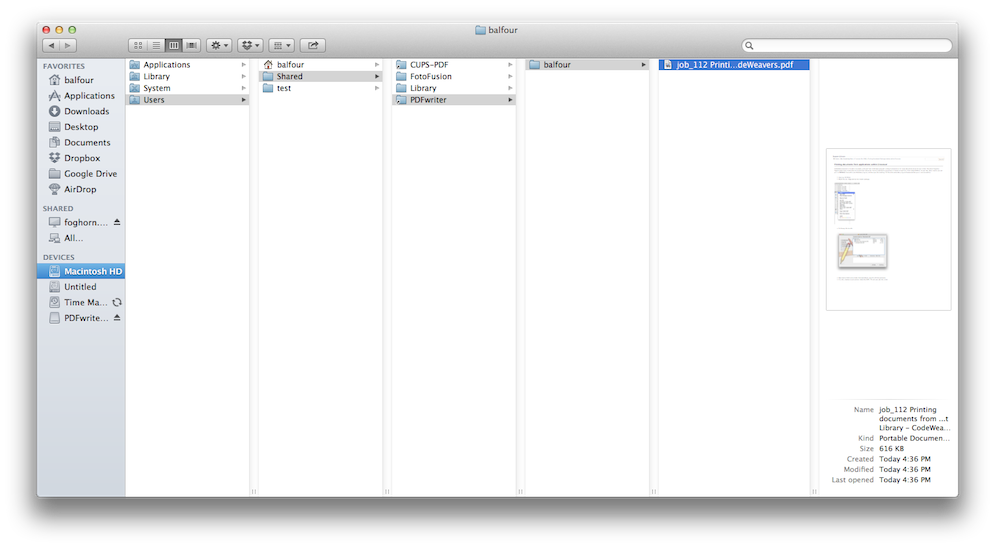
Task: Eject the PDFwriter device
Action: pyautogui.click(x=117, y=318)
